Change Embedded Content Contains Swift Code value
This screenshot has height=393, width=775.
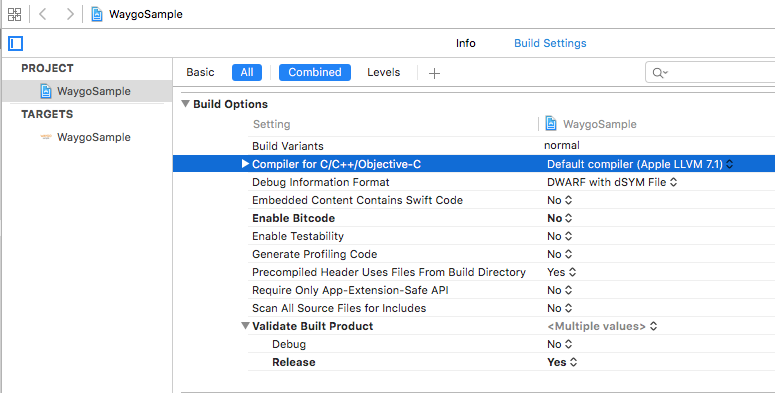pos(559,200)
